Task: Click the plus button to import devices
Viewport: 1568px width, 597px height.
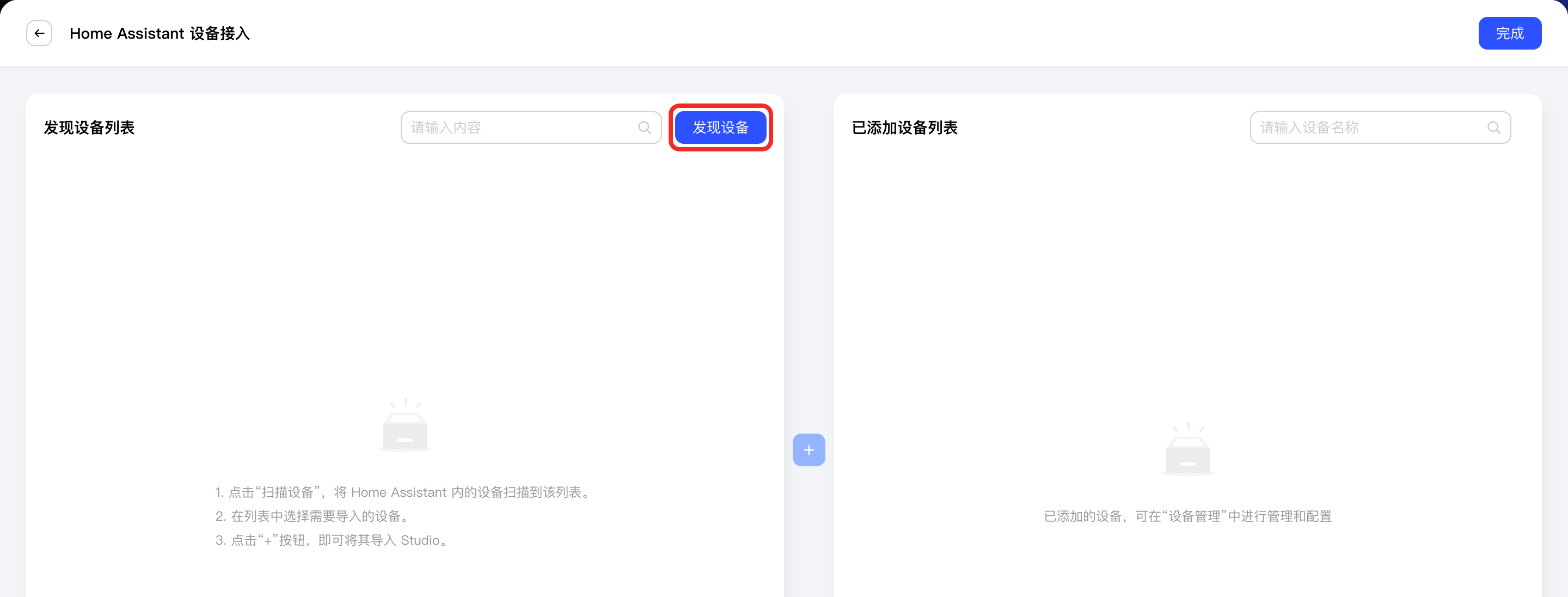Action: tap(808, 450)
